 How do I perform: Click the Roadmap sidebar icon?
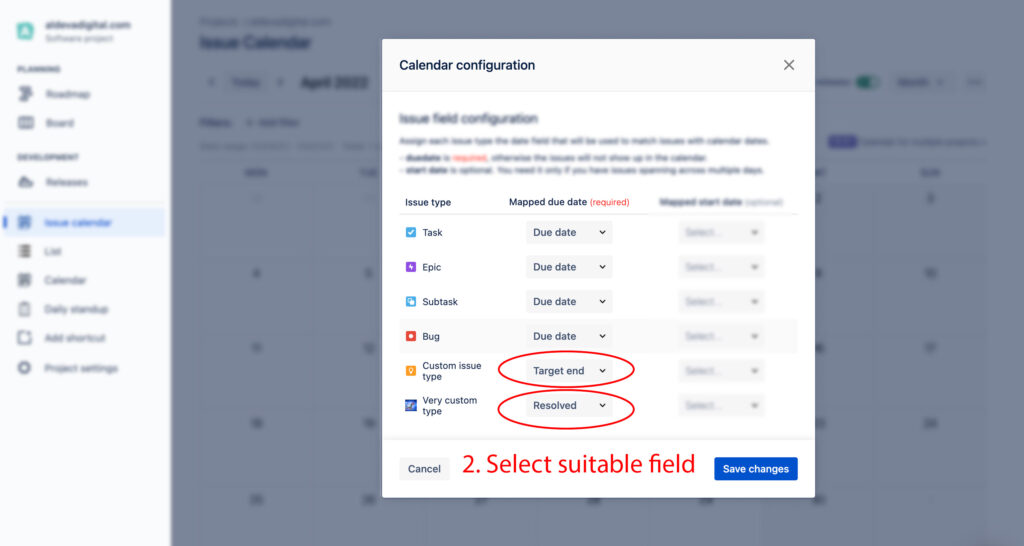(25, 94)
